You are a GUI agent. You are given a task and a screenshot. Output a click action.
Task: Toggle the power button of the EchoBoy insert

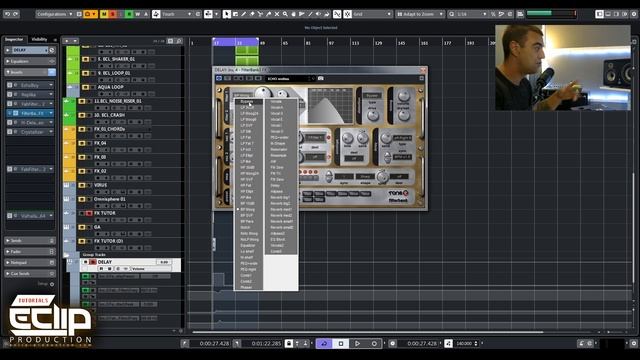tap(9, 85)
